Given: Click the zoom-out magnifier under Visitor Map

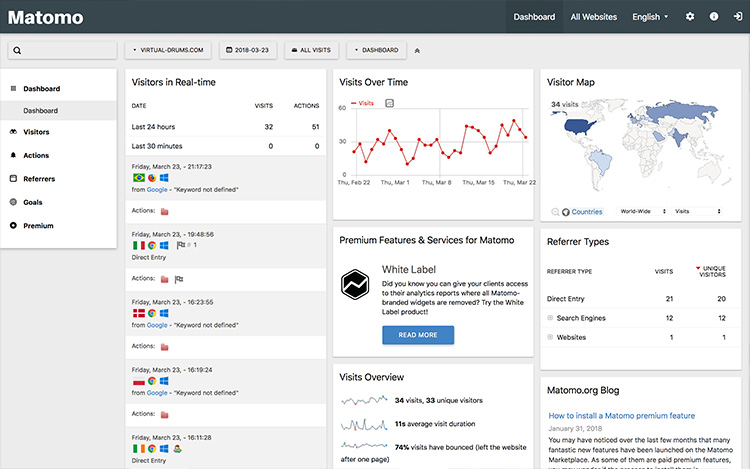Looking at the screenshot, I should (x=555, y=212).
